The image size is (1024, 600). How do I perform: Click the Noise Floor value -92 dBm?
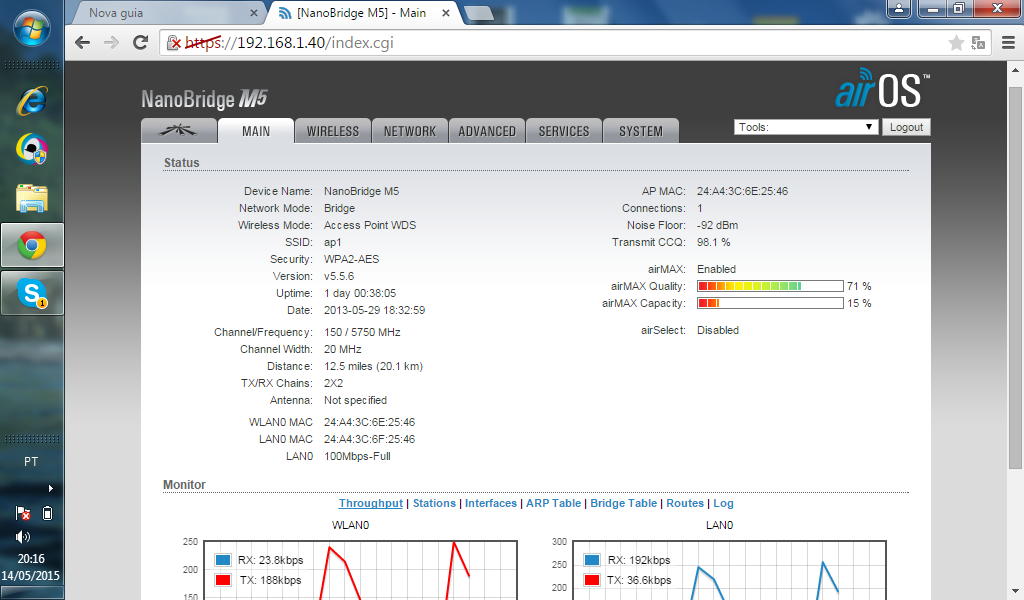717,225
